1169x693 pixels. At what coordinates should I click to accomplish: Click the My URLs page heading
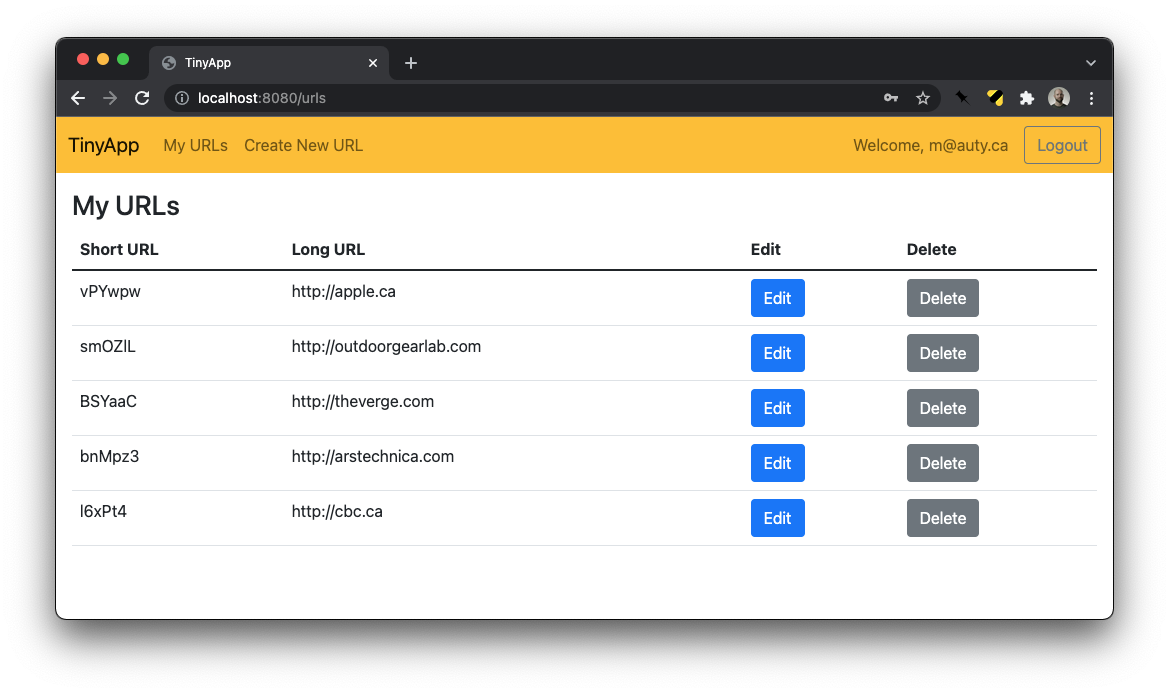(x=126, y=206)
